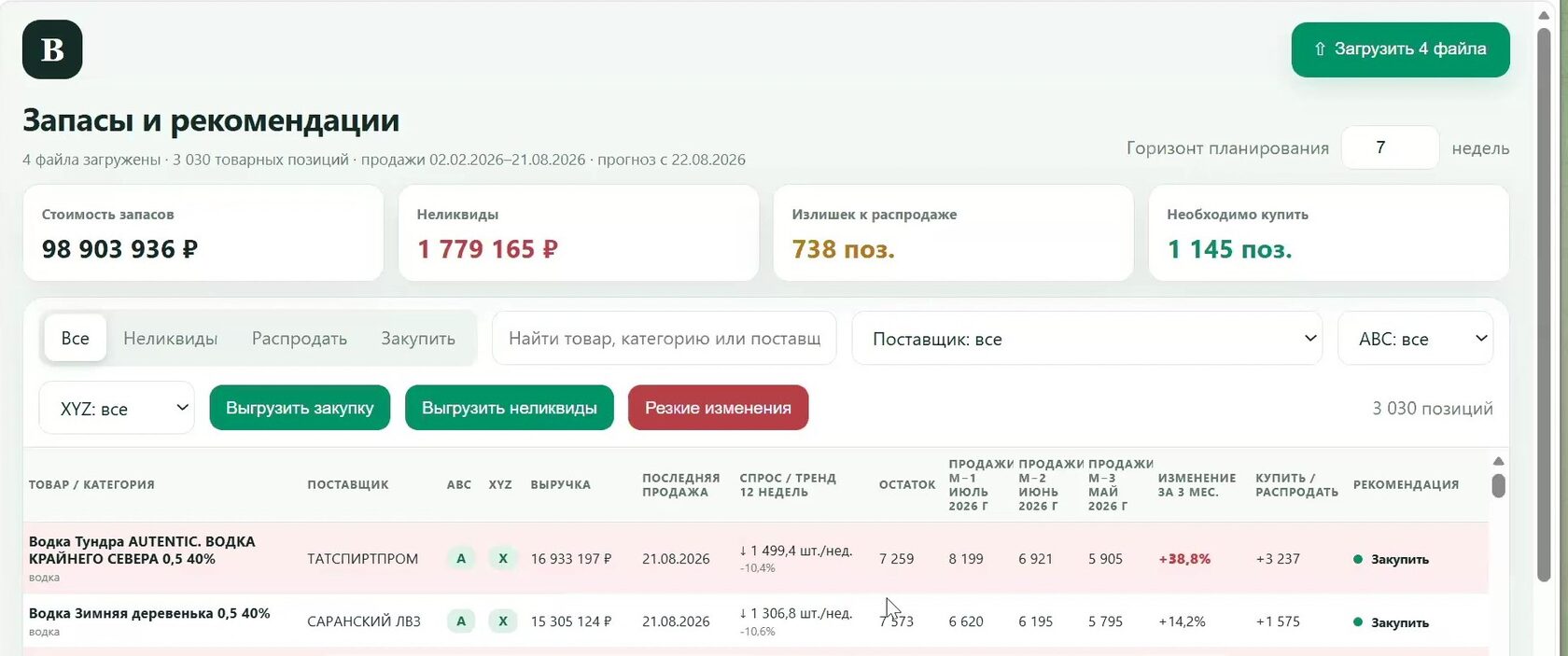
Task: Click the 3 030 позиций counter
Action: [1432, 408]
